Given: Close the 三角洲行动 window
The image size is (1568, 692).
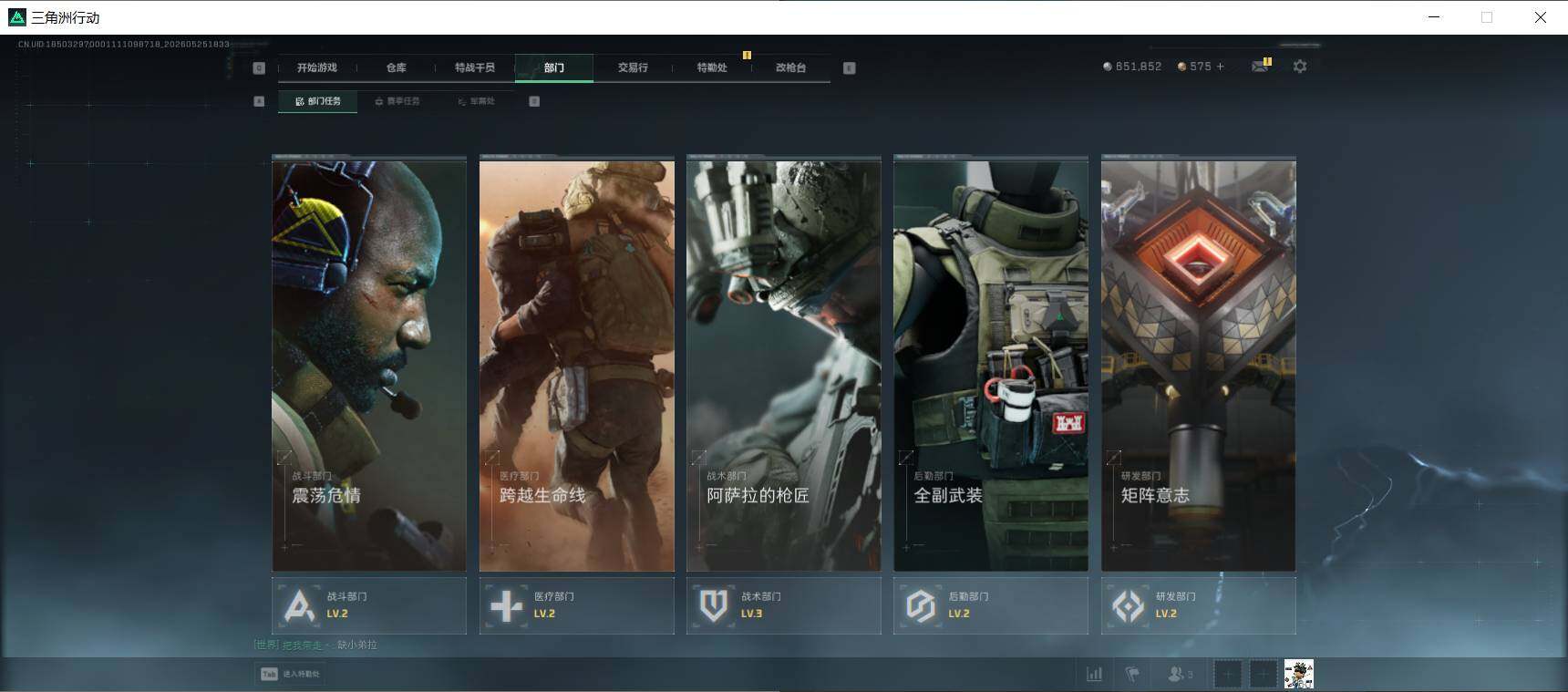Looking at the screenshot, I should 1541,17.
